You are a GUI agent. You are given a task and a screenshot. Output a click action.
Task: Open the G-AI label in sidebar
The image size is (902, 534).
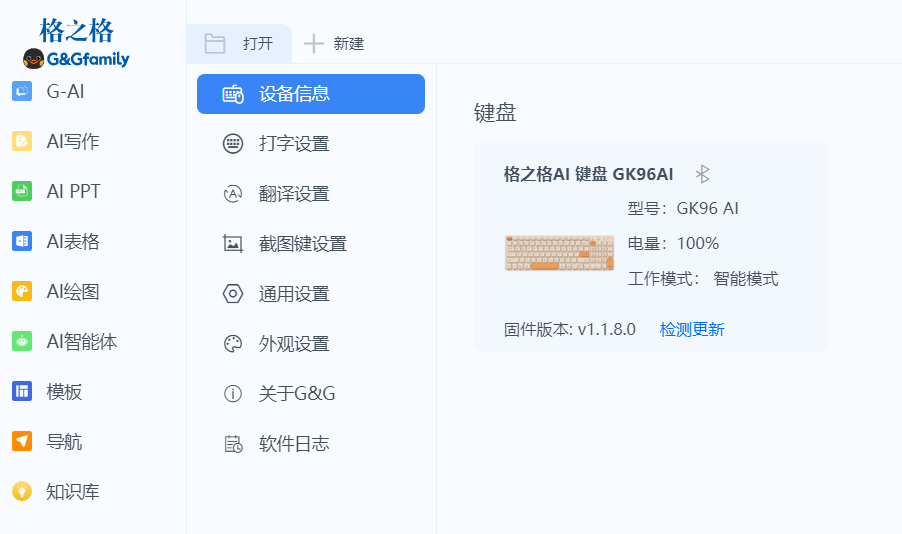65,91
